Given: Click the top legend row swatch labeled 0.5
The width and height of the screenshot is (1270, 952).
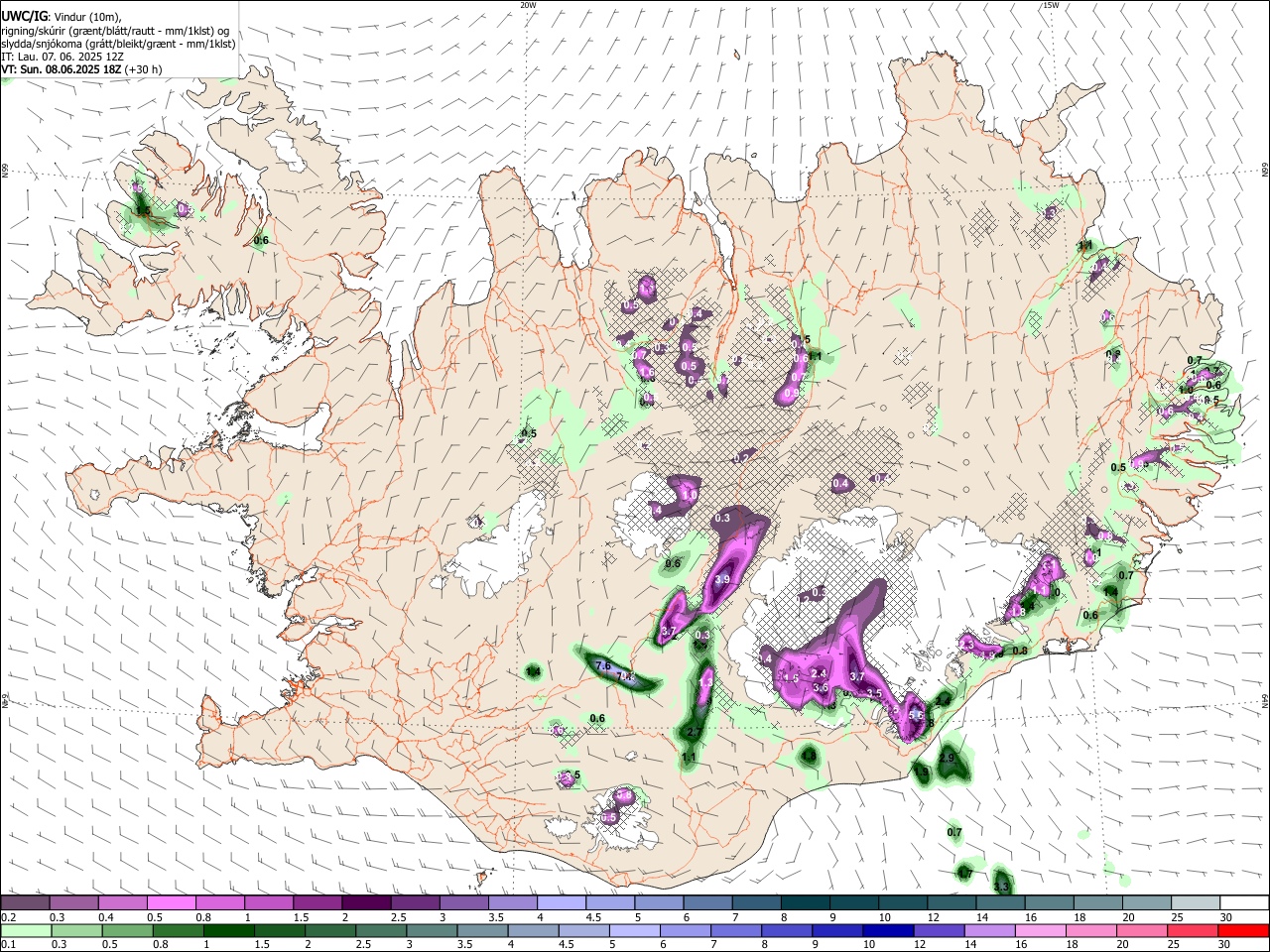Looking at the screenshot, I should point(172,903).
